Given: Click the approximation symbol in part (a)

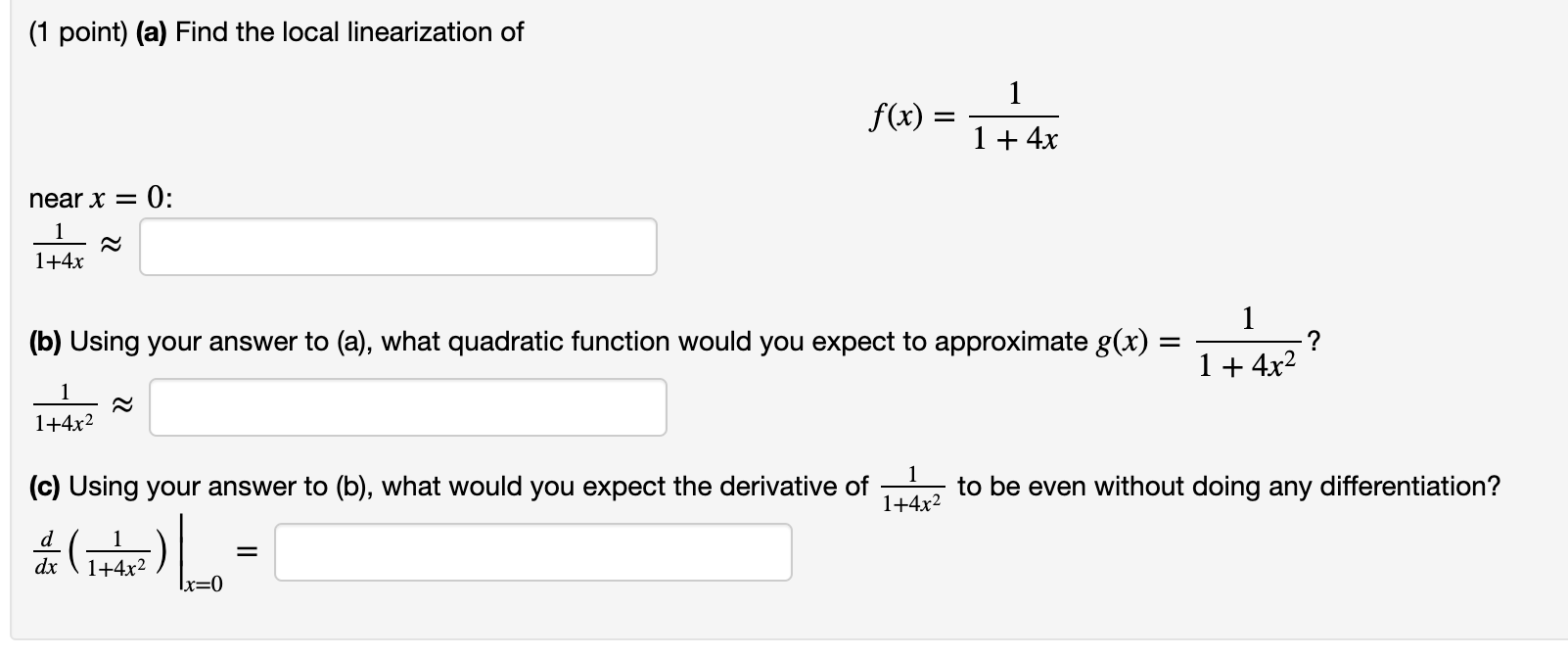Looking at the screenshot, I should point(113,245).
